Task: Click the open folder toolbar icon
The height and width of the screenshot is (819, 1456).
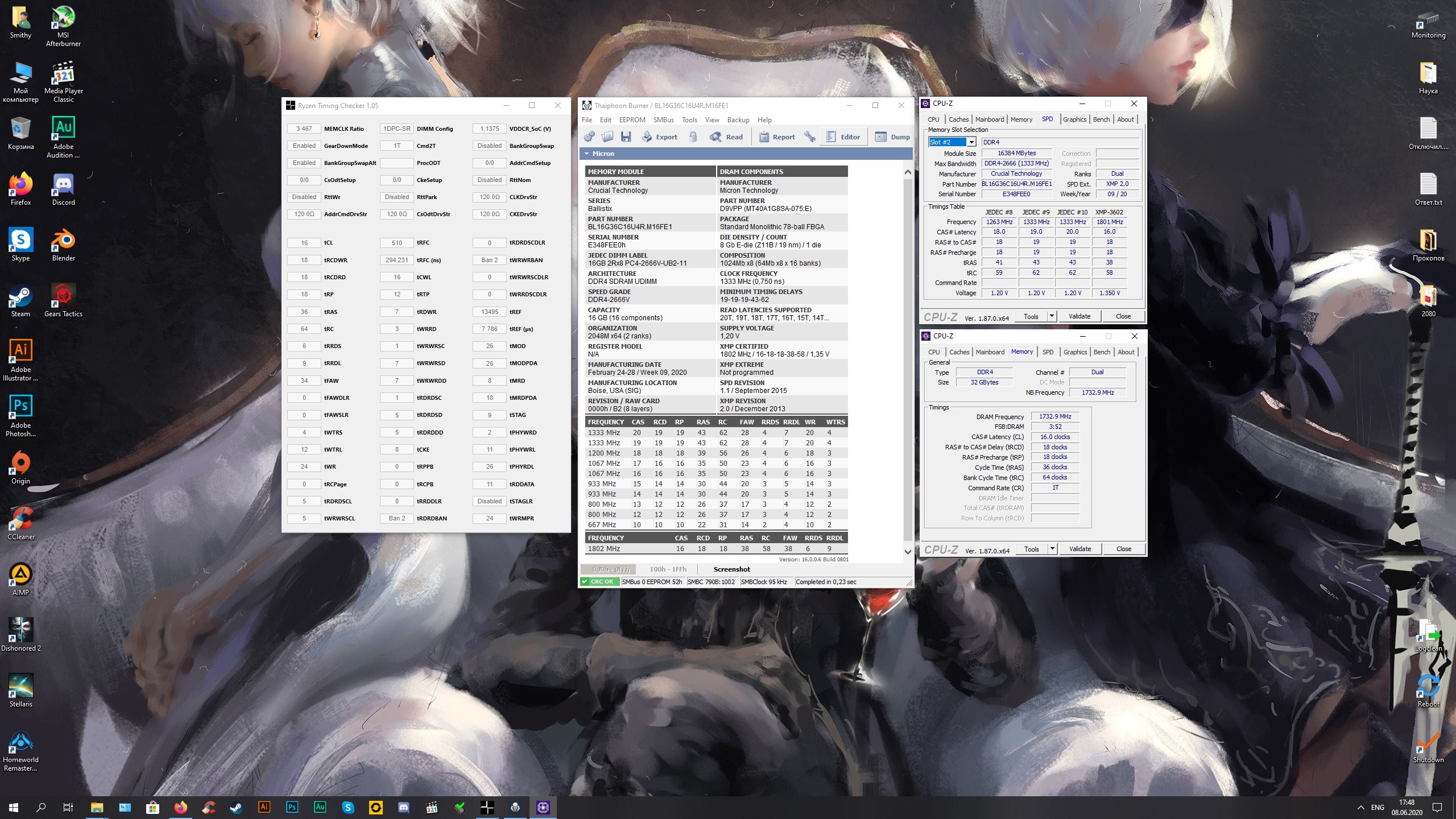Action: [x=607, y=136]
